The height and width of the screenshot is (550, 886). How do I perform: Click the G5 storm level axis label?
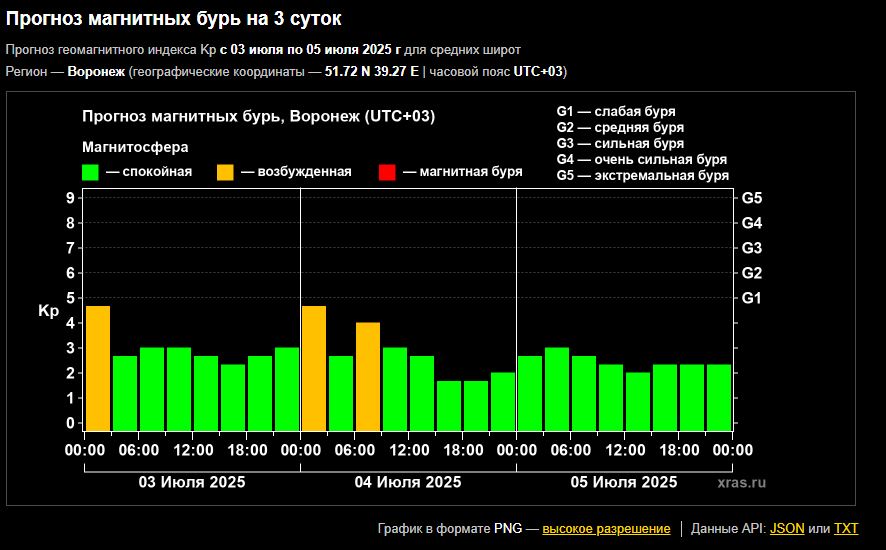(752, 198)
